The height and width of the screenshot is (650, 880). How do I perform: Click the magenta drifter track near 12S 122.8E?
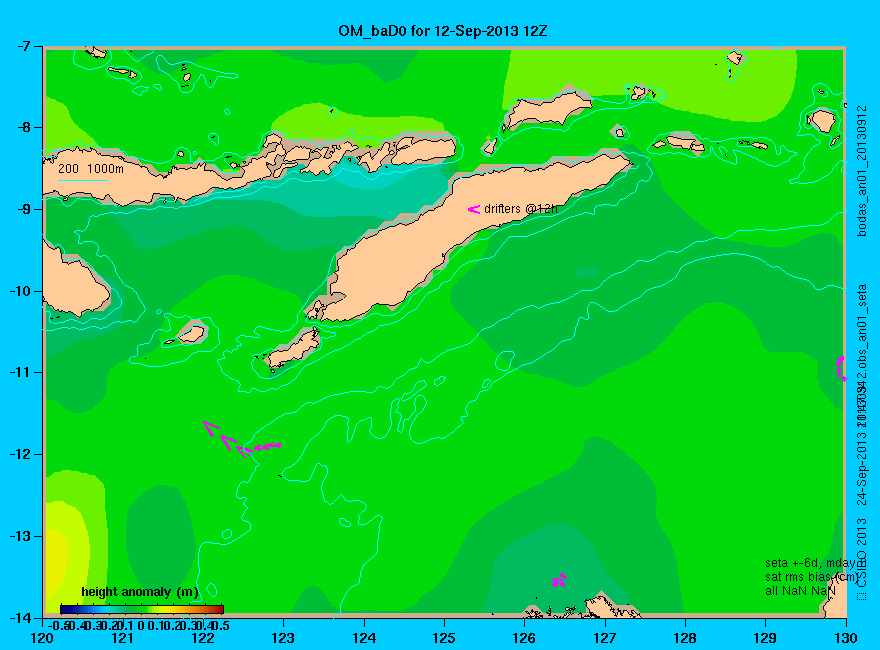point(242,440)
